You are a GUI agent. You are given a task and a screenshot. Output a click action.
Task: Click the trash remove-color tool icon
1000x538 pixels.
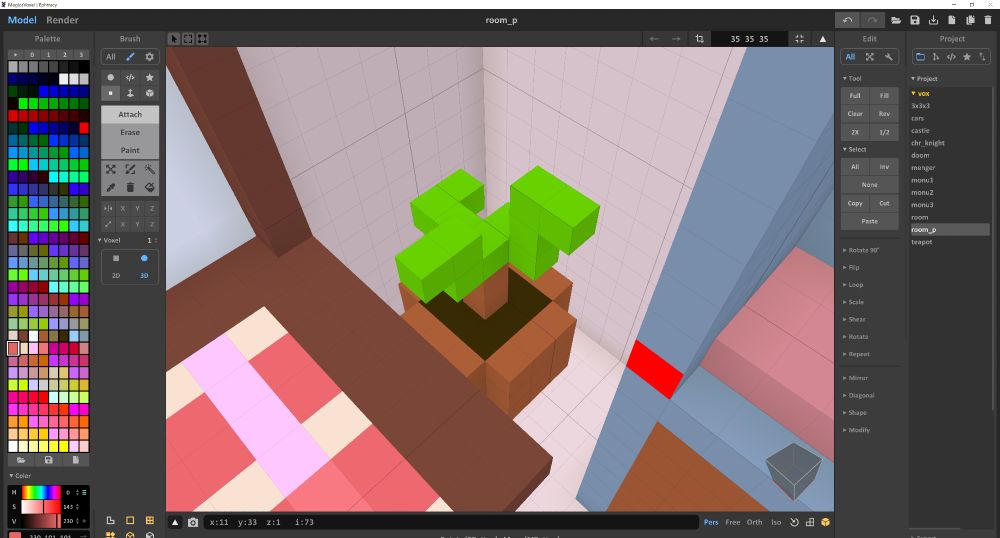(x=130, y=187)
